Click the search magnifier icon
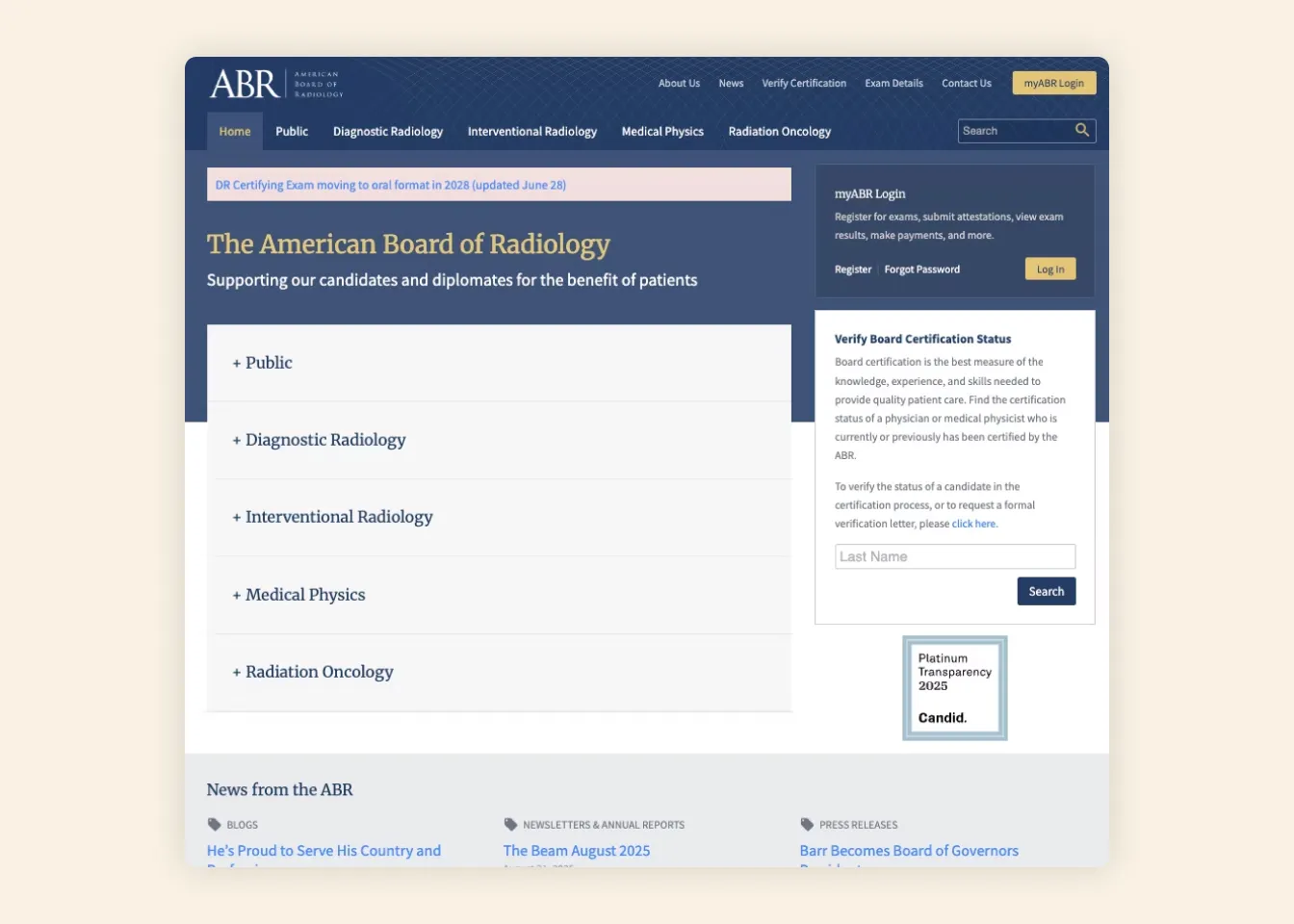Image resolution: width=1294 pixels, height=924 pixels. [x=1082, y=130]
